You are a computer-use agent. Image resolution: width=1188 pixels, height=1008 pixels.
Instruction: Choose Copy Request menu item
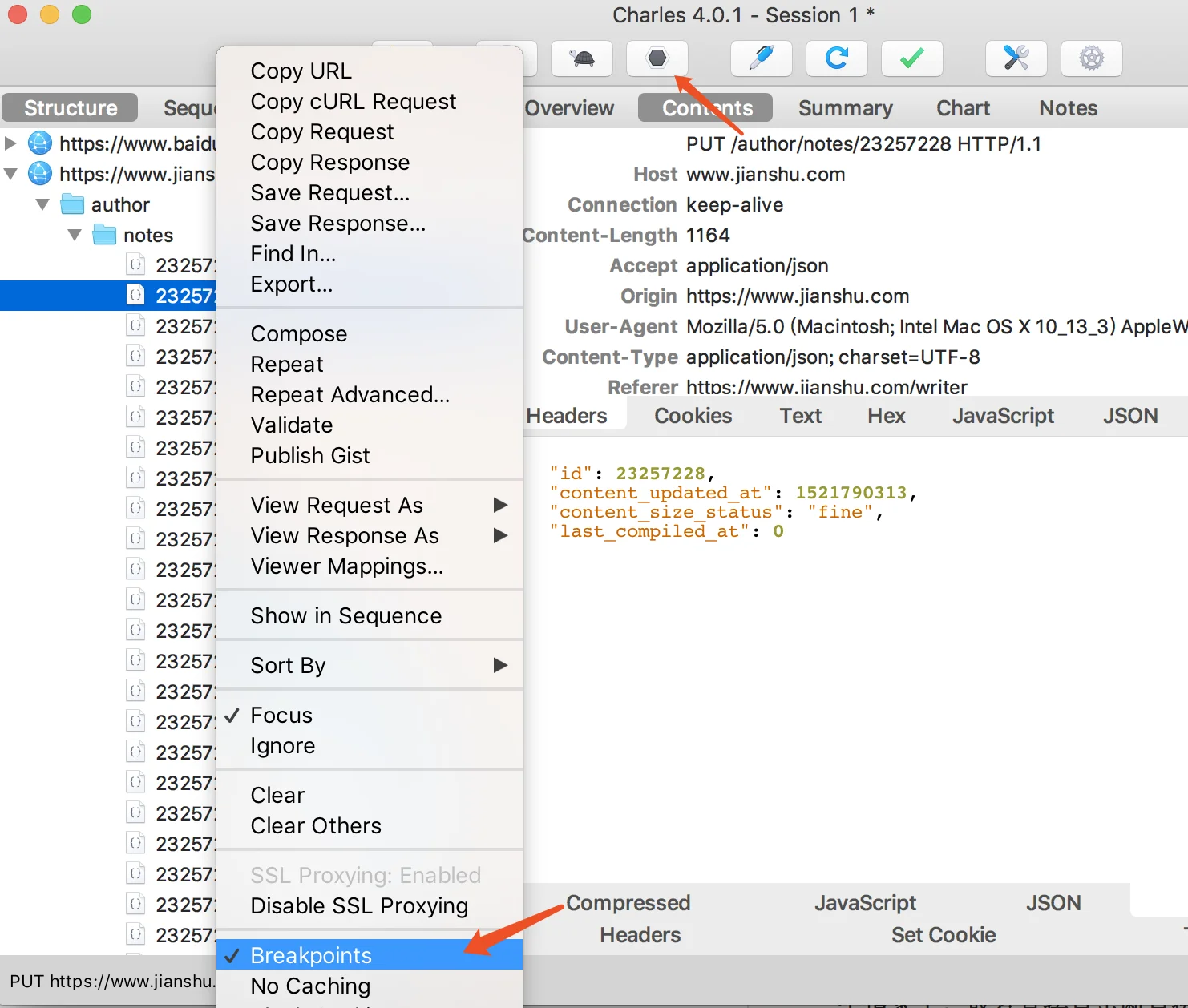pos(370,131)
